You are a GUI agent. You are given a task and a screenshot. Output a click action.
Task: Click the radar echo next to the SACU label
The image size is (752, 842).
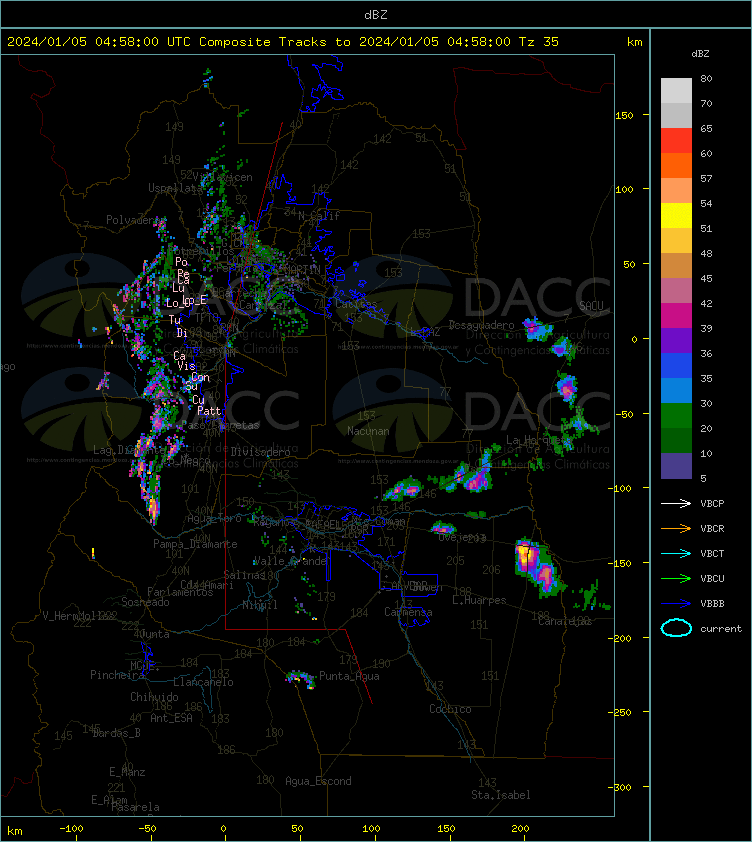(537, 328)
